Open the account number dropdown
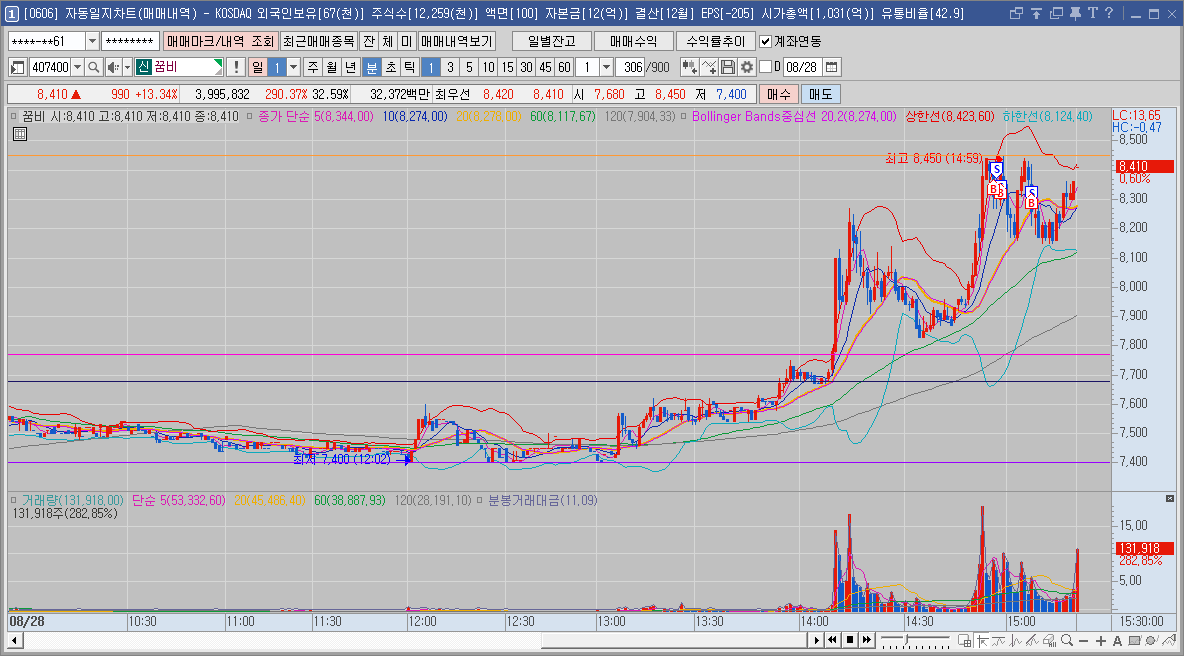The width and height of the screenshot is (1184, 656). (92, 42)
